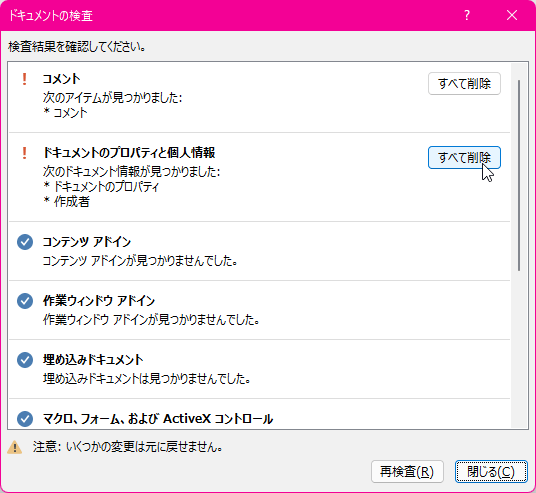
Task: Click the '* 作成者' entry
Action: (x=67, y=202)
